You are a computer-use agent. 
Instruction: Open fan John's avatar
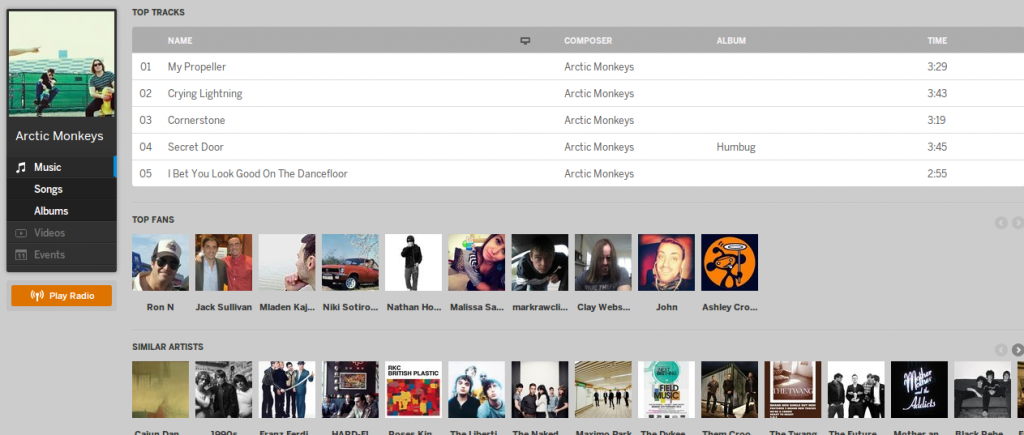click(666, 263)
